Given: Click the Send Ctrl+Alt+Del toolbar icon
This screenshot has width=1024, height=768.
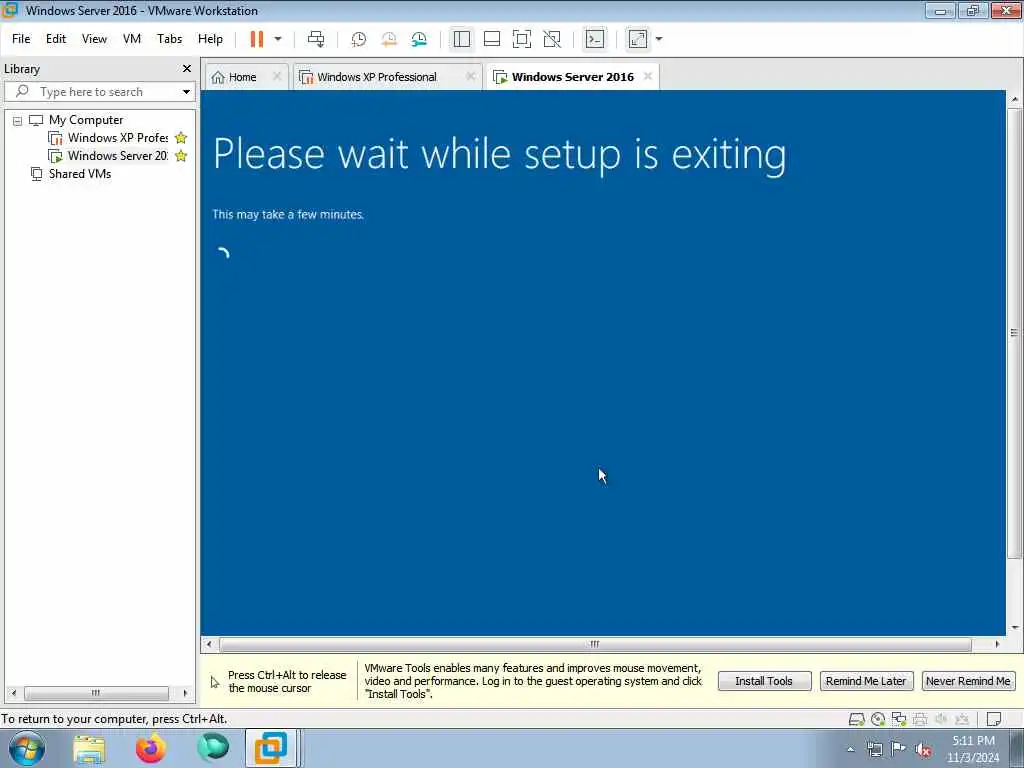Looking at the screenshot, I should click(x=316, y=39).
